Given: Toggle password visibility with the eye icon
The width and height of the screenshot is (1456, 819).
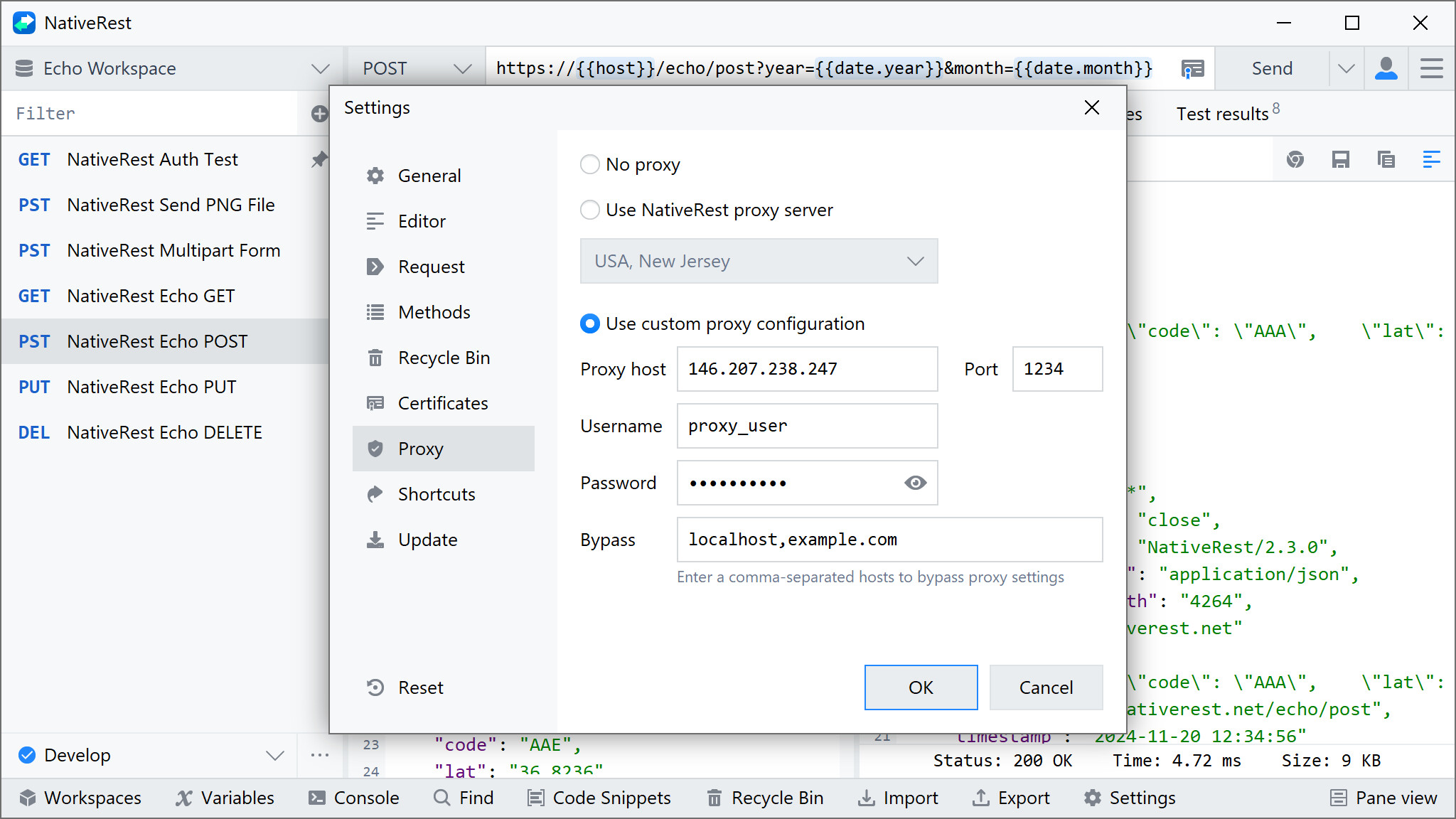Looking at the screenshot, I should tap(915, 483).
